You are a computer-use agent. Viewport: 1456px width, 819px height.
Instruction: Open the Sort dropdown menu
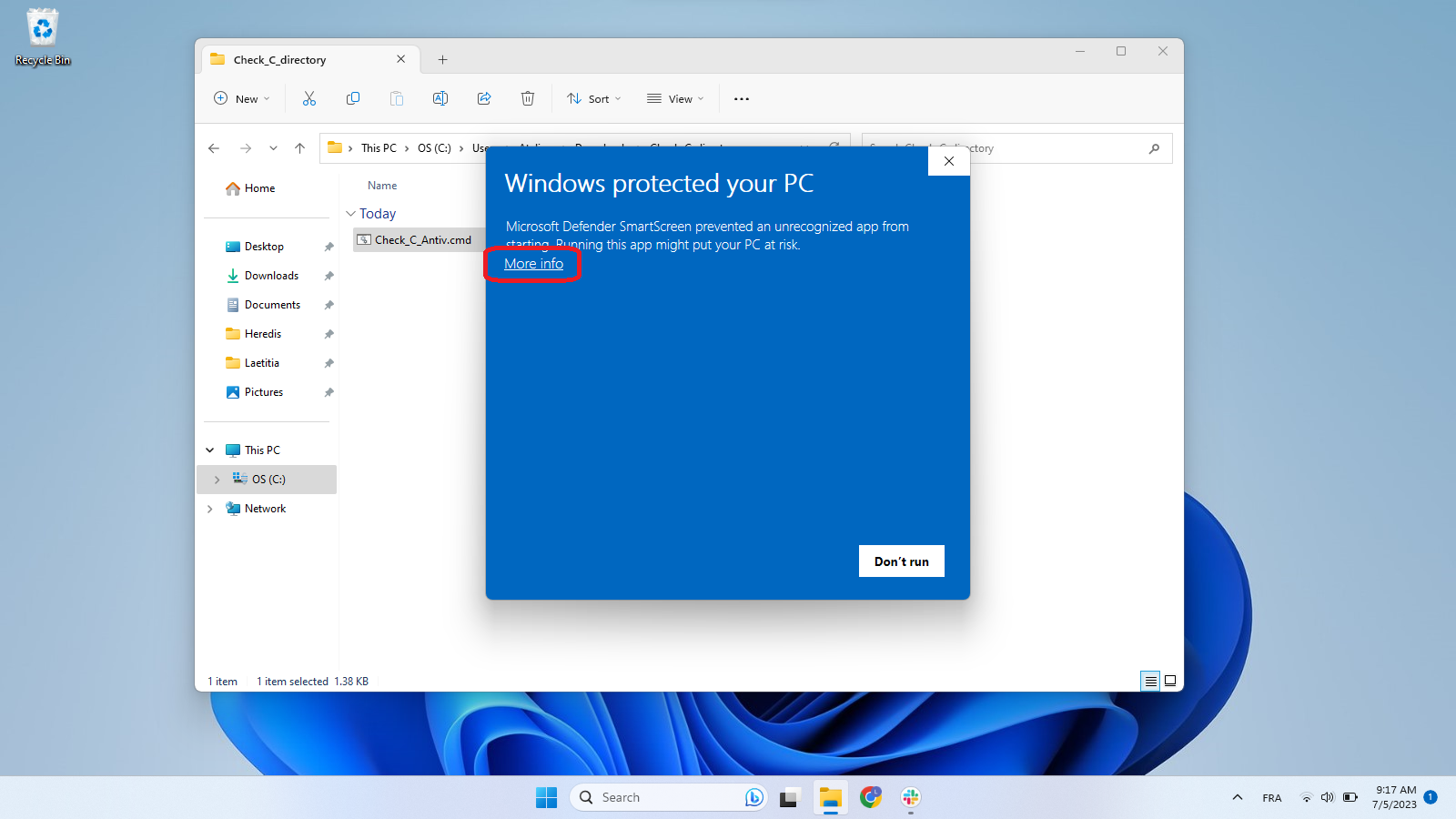coord(594,98)
